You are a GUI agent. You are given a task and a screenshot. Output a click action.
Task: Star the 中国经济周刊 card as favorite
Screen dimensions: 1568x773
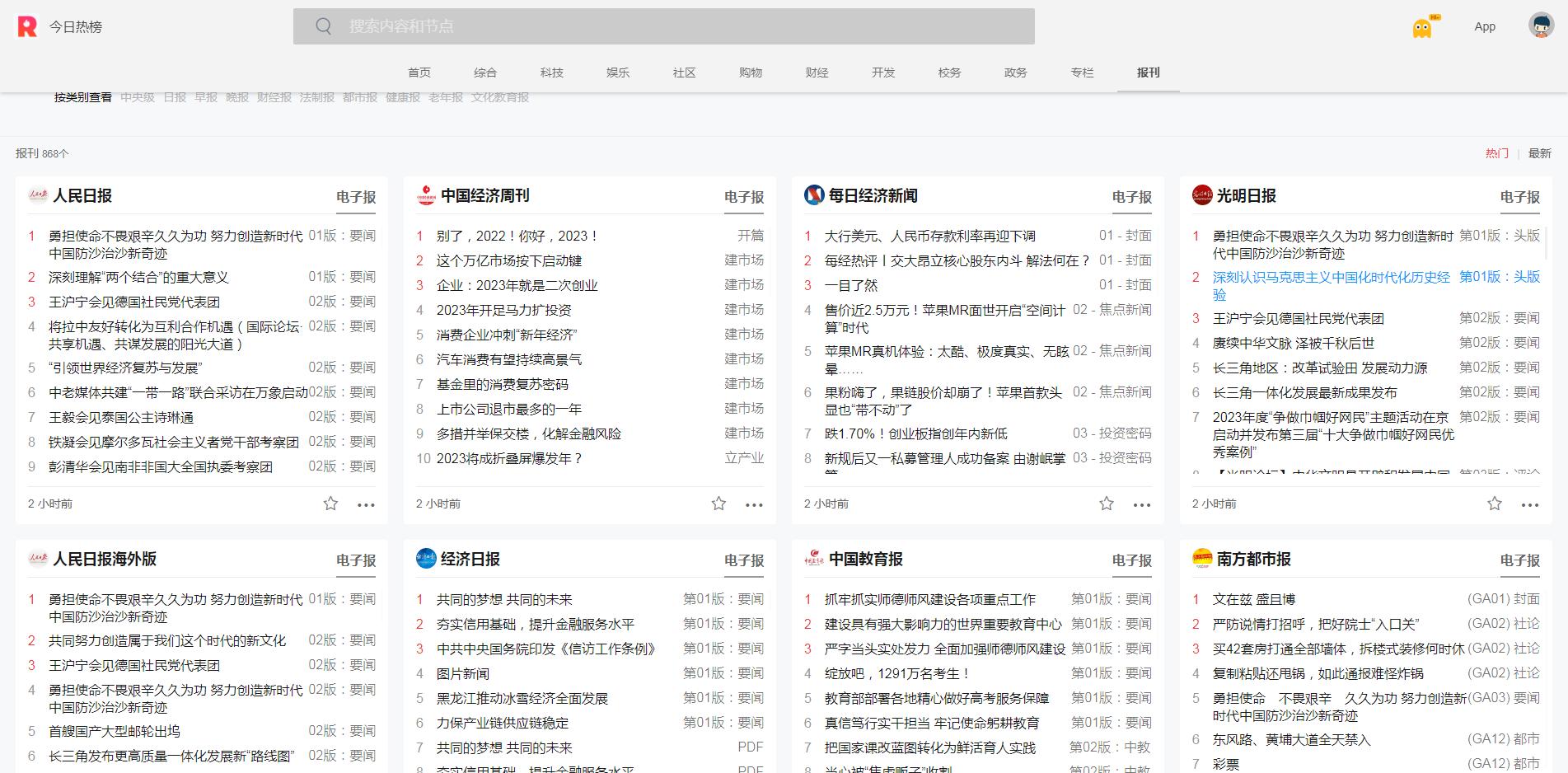click(x=718, y=503)
